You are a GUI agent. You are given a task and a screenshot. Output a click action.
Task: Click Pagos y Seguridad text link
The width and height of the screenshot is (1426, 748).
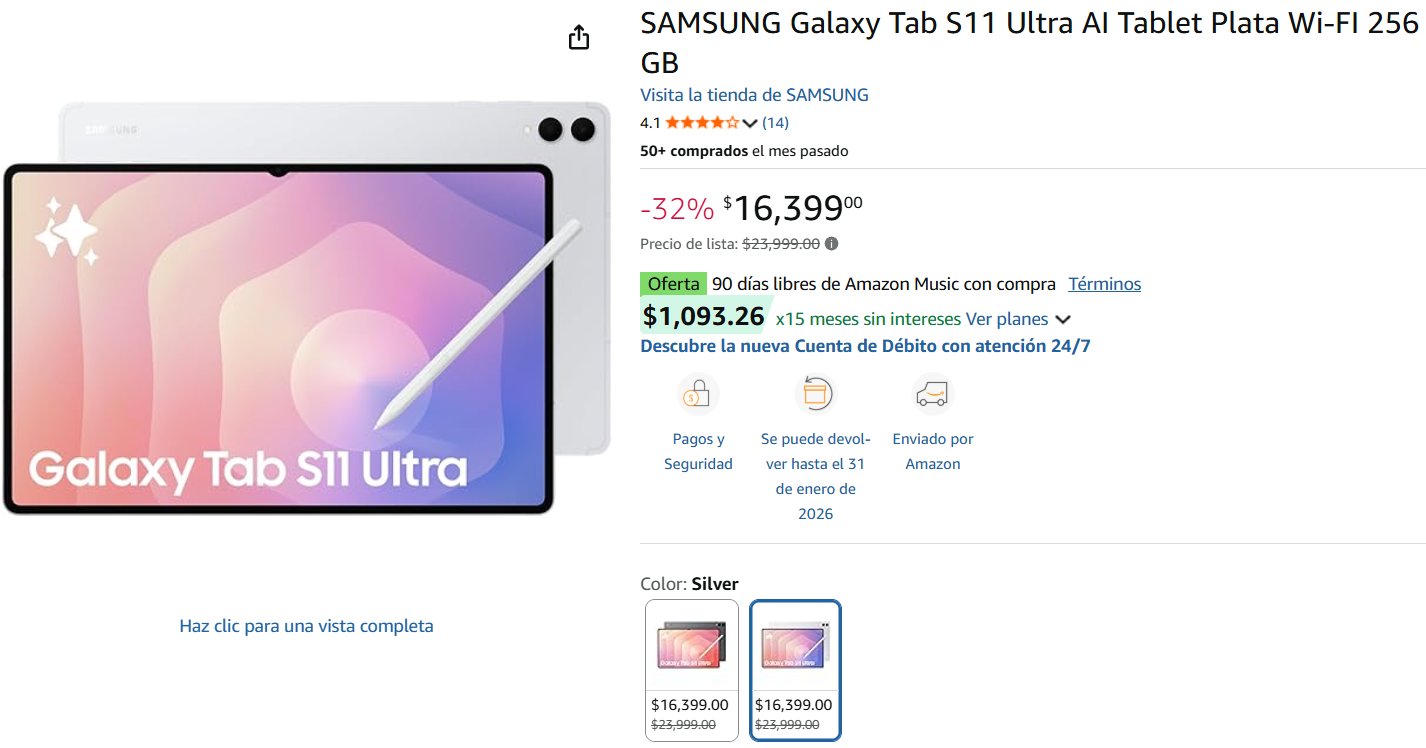click(698, 451)
